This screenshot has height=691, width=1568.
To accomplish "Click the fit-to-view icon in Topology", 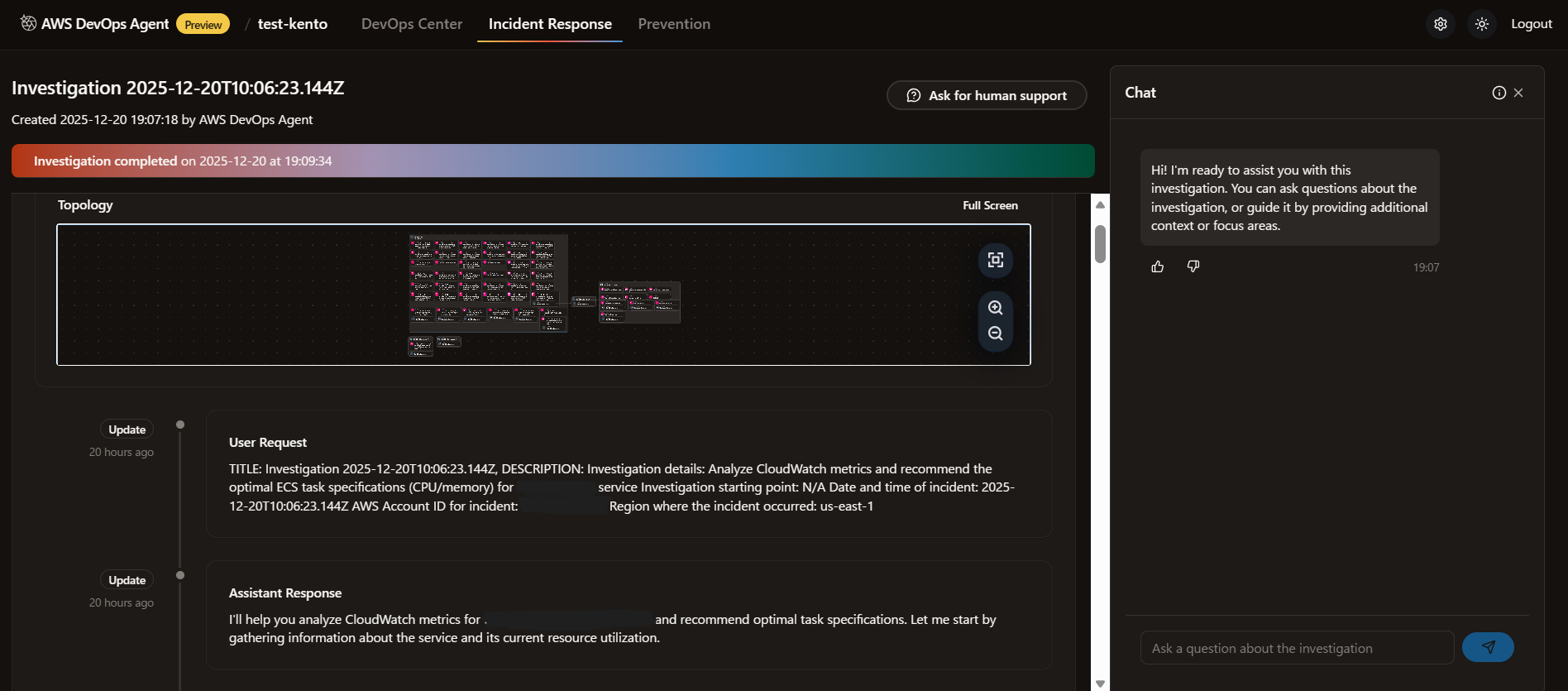I will point(996,260).
